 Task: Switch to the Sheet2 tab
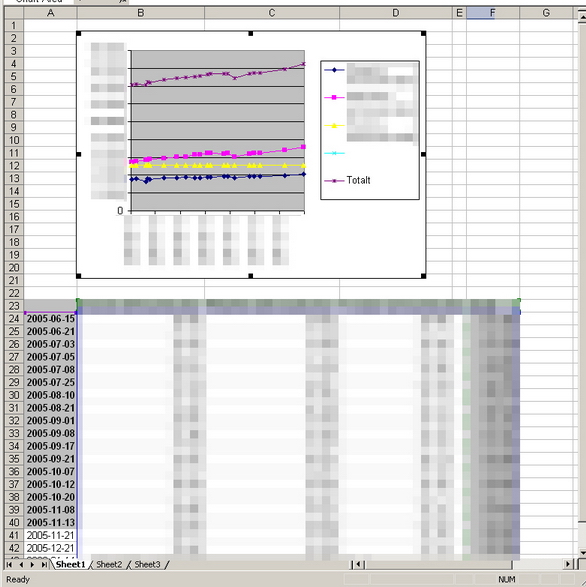[x=109, y=564]
